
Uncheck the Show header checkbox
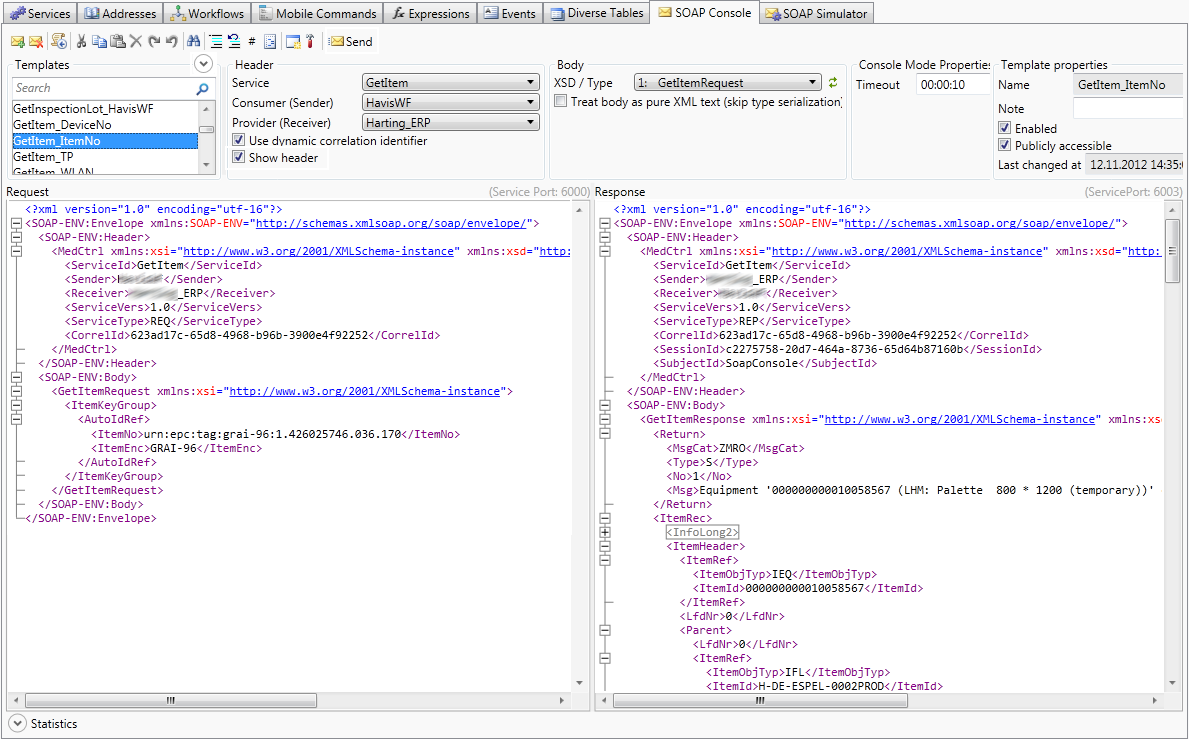coord(239,158)
